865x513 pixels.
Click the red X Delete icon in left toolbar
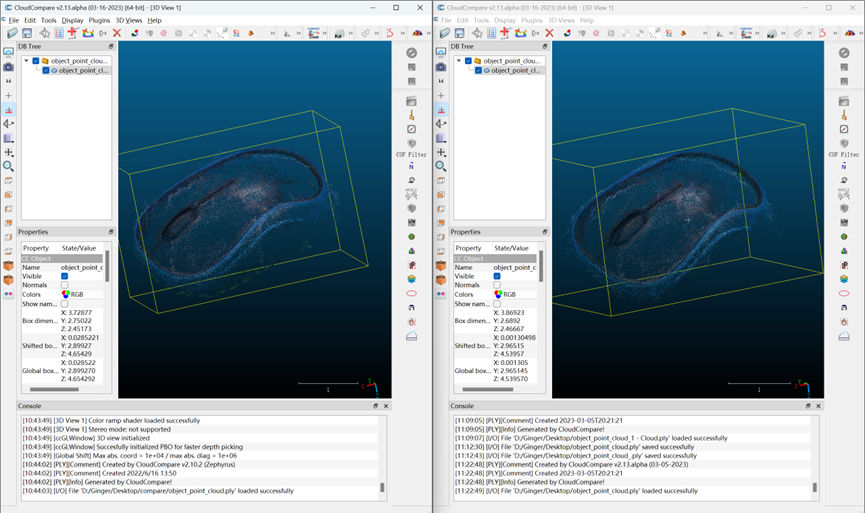tap(117, 33)
